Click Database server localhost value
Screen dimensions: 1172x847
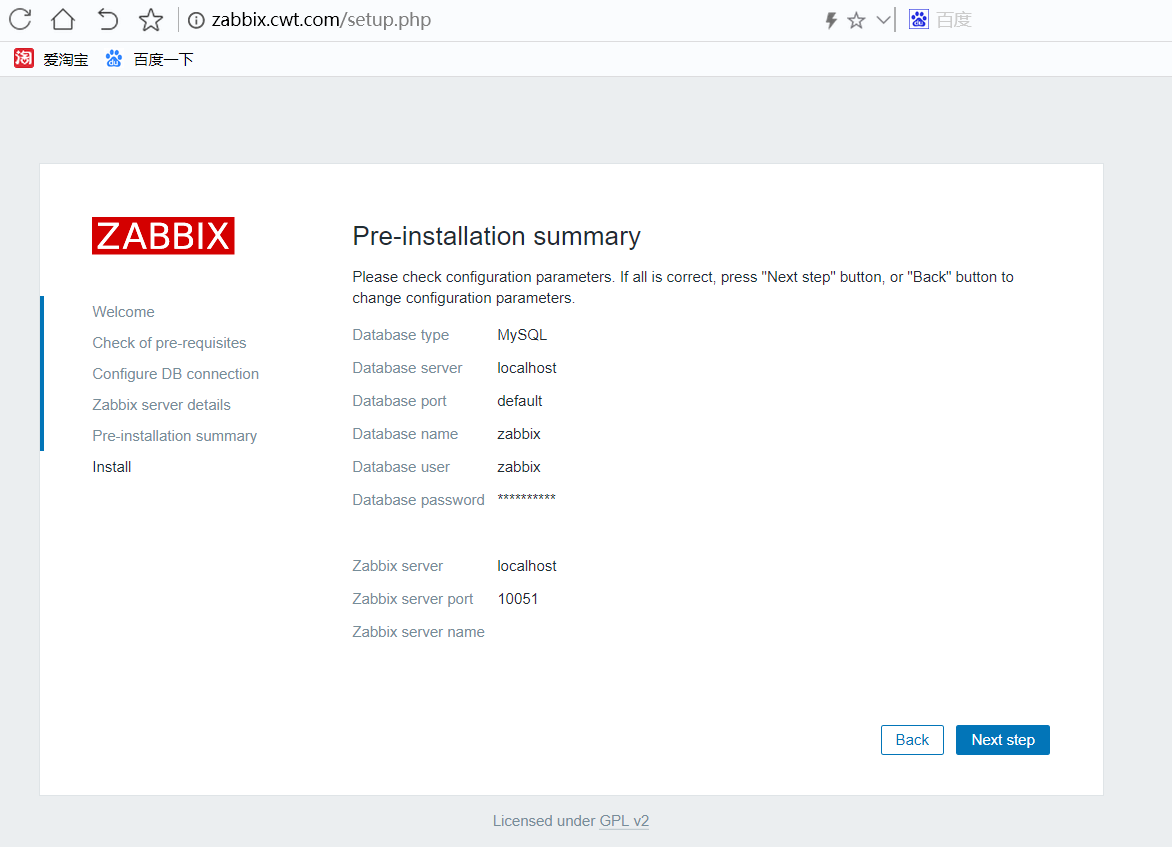pos(527,368)
